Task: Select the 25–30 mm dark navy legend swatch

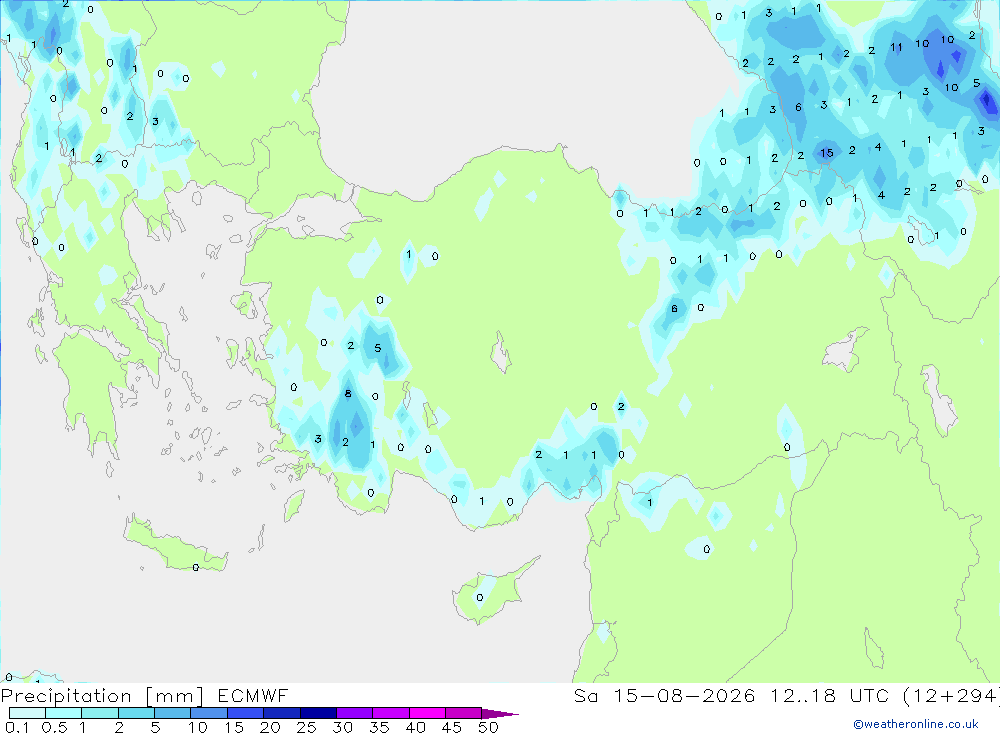Action: (x=318, y=713)
